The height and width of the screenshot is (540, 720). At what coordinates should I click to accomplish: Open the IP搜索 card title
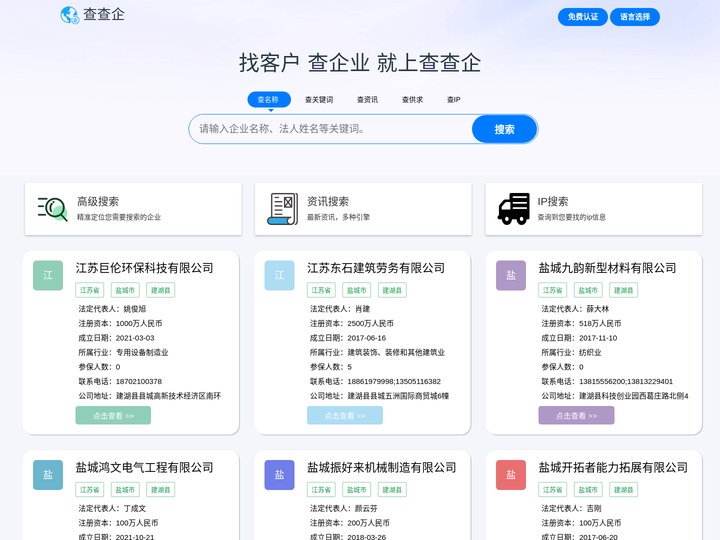pyautogui.click(x=553, y=201)
